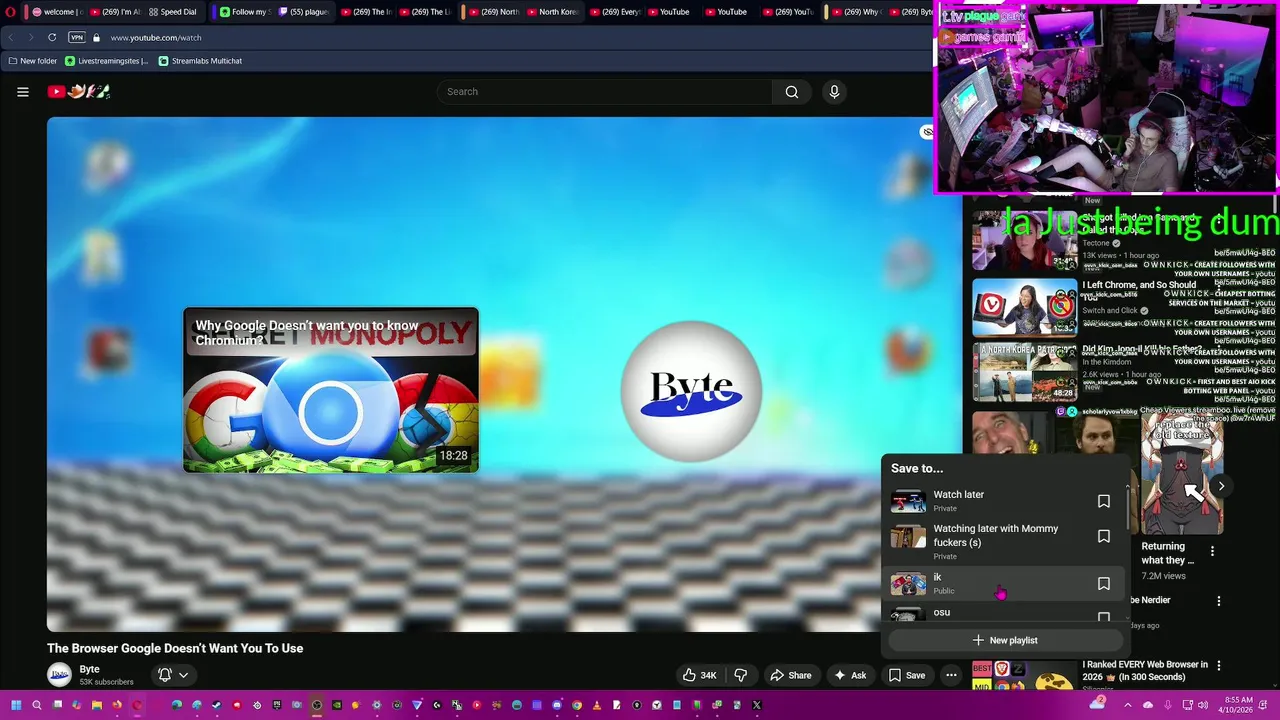The height and width of the screenshot is (720, 1280).
Task: Switch to the 'welcome' browser tab
Action: (x=57, y=12)
